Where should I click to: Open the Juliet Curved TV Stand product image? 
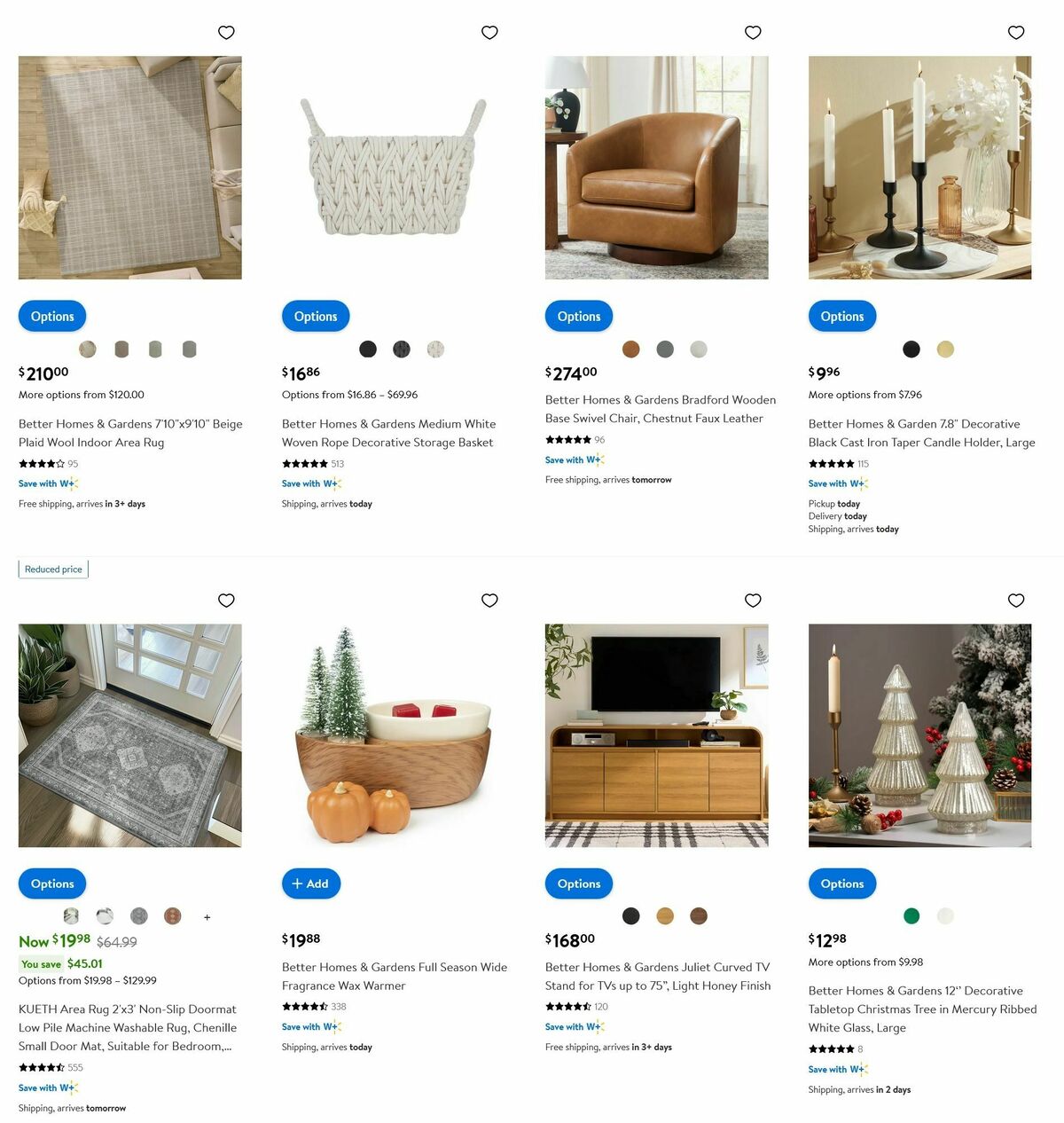[x=657, y=735]
